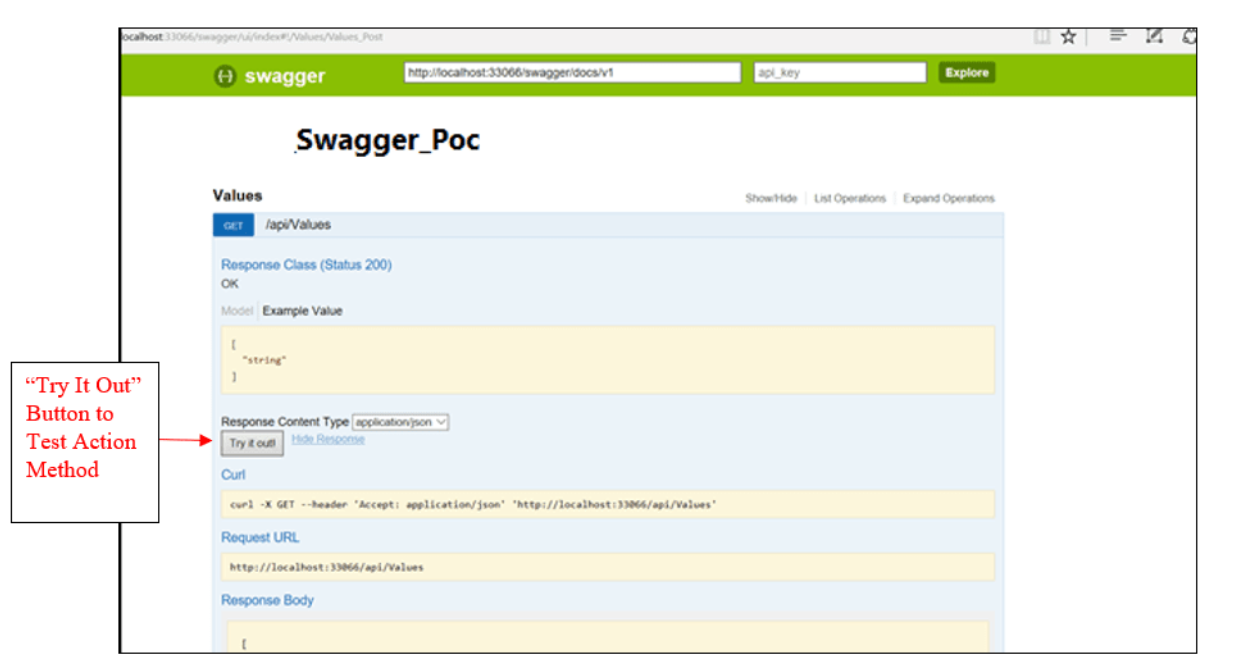Switch to the Model view
1236x668 pixels.
(237, 311)
